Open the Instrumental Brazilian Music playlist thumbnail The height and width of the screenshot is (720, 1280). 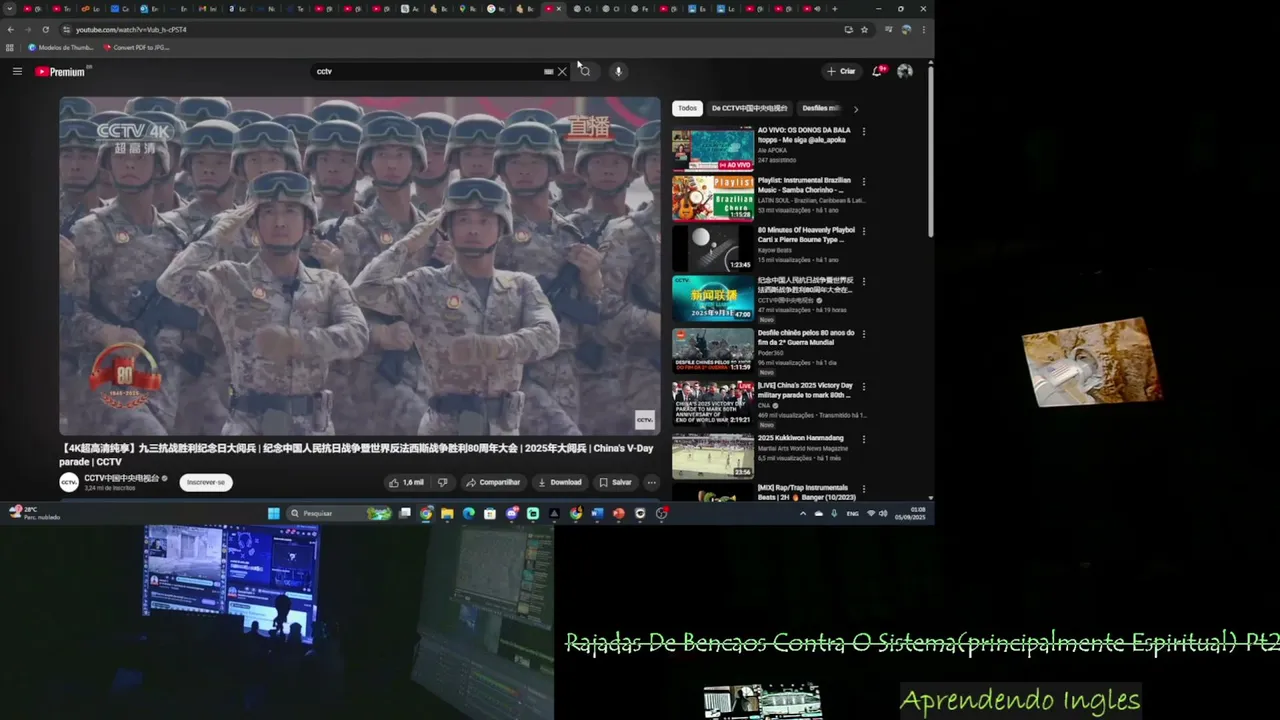pos(713,198)
